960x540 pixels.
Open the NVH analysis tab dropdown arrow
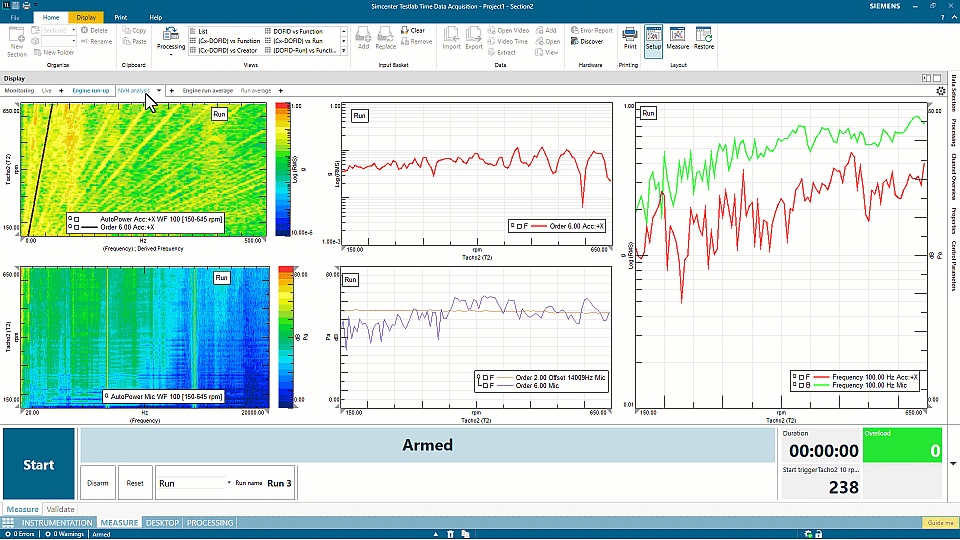[158, 91]
